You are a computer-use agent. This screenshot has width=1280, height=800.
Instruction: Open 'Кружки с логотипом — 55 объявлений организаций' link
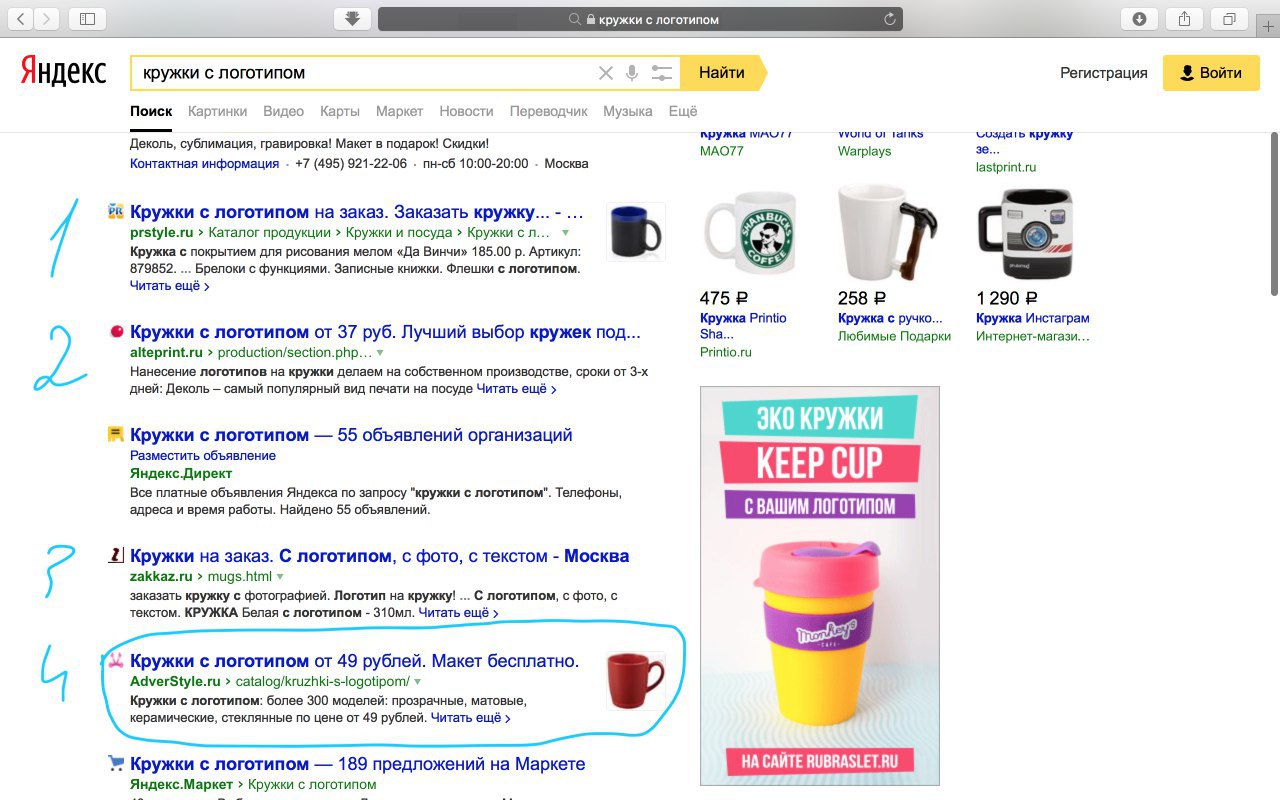pos(351,435)
